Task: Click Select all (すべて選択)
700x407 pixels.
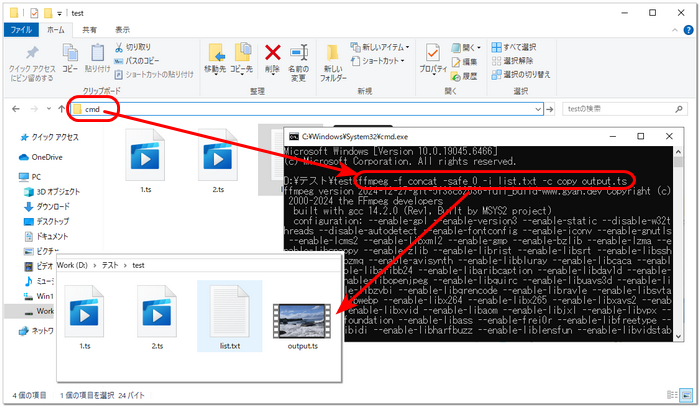Action: [514, 47]
